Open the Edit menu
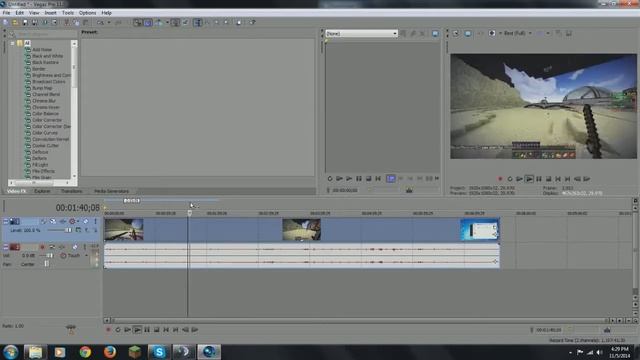 pyautogui.click(x=20, y=13)
